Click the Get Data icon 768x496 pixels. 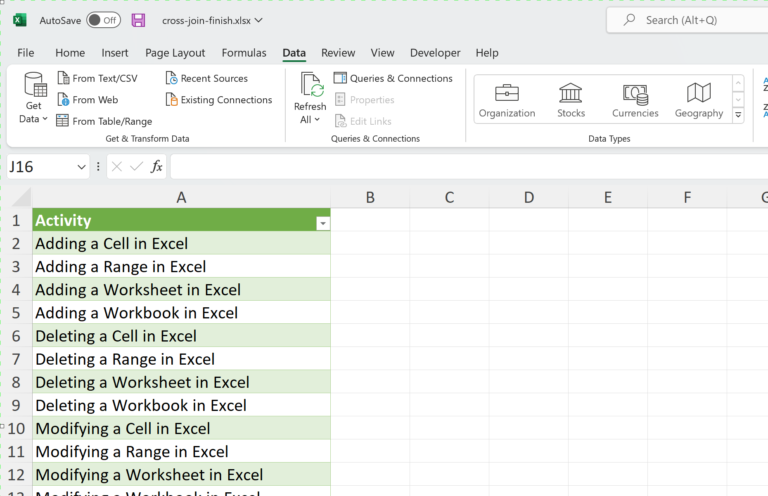pos(35,87)
